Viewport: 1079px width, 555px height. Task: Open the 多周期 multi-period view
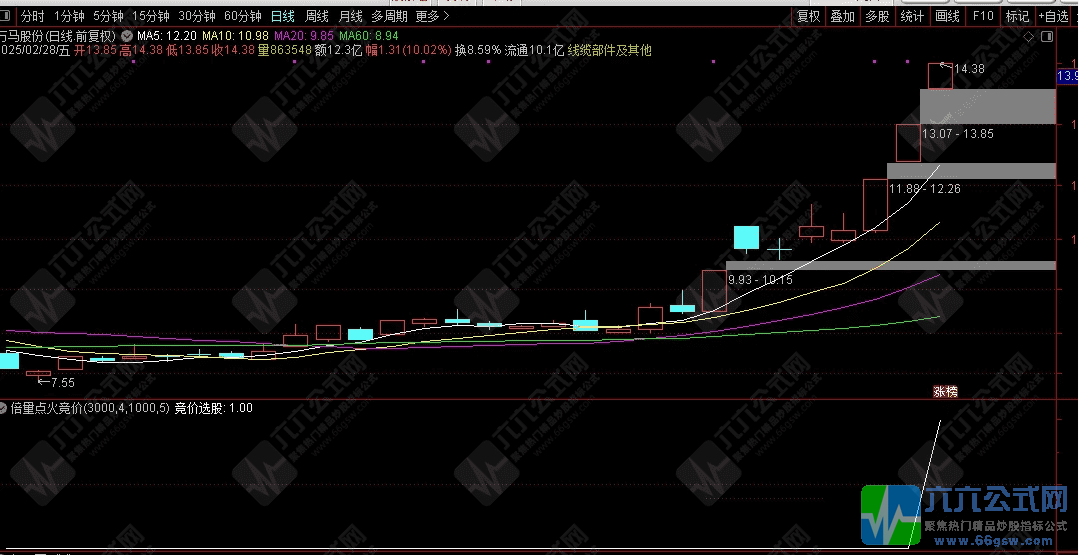pyautogui.click(x=390, y=16)
